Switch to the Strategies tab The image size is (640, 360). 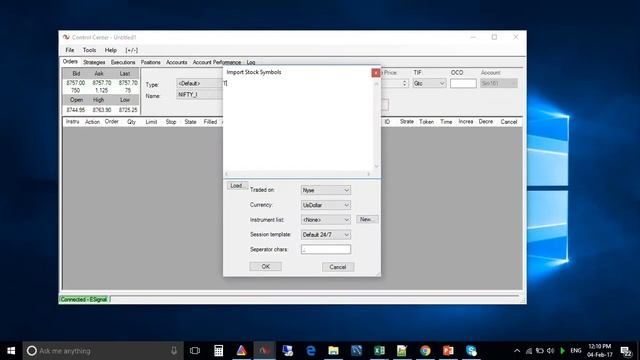click(94, 62)
